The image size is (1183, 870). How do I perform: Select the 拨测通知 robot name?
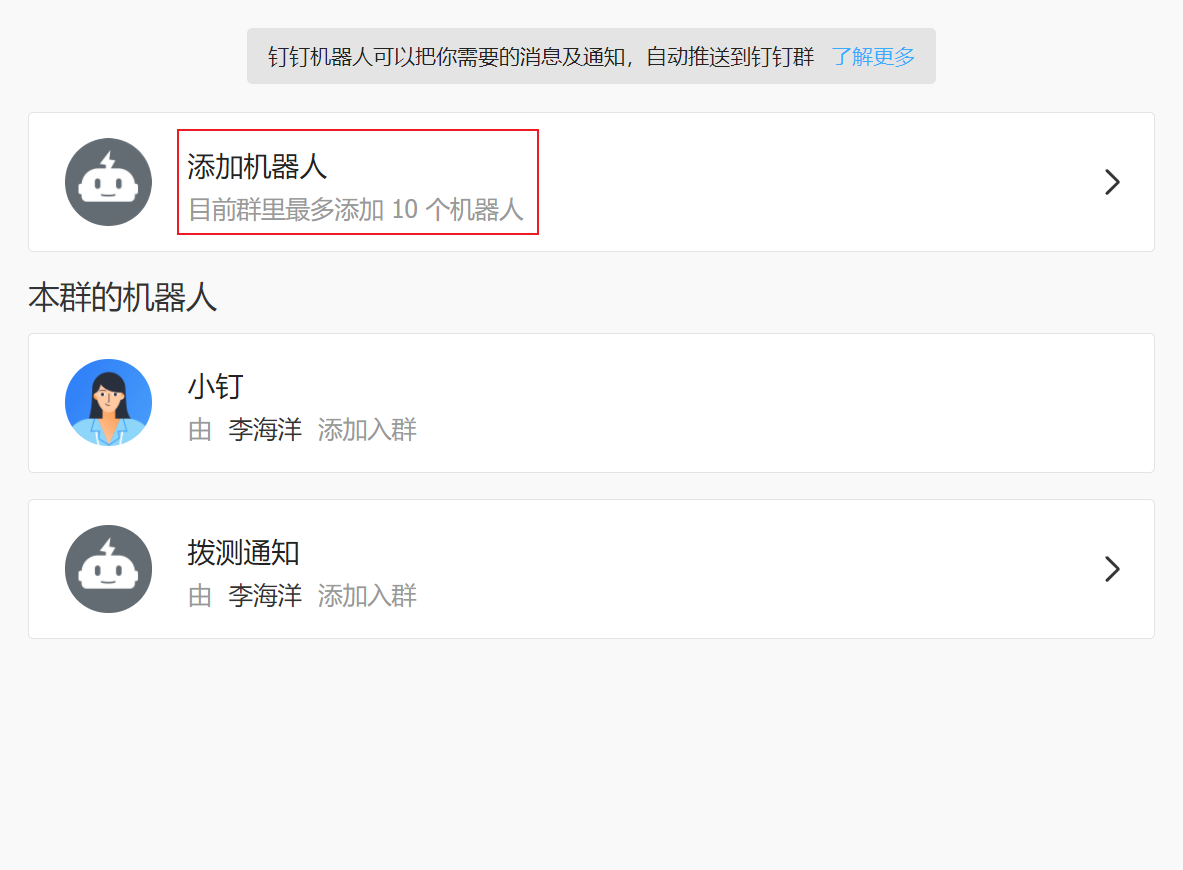(244, 553)
